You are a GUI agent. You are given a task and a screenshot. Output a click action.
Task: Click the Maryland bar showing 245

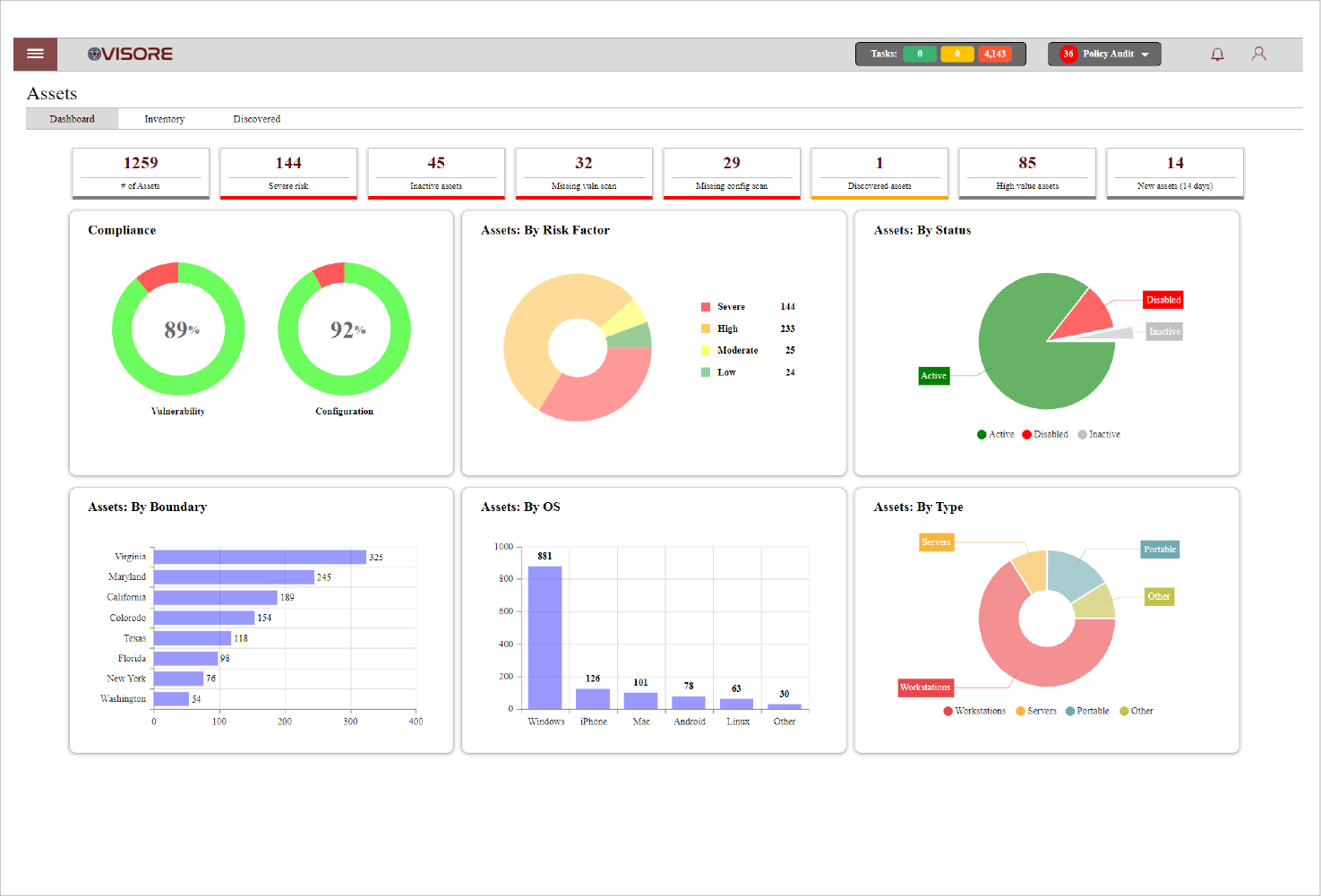pyautogui.click(x=234, y=577)
